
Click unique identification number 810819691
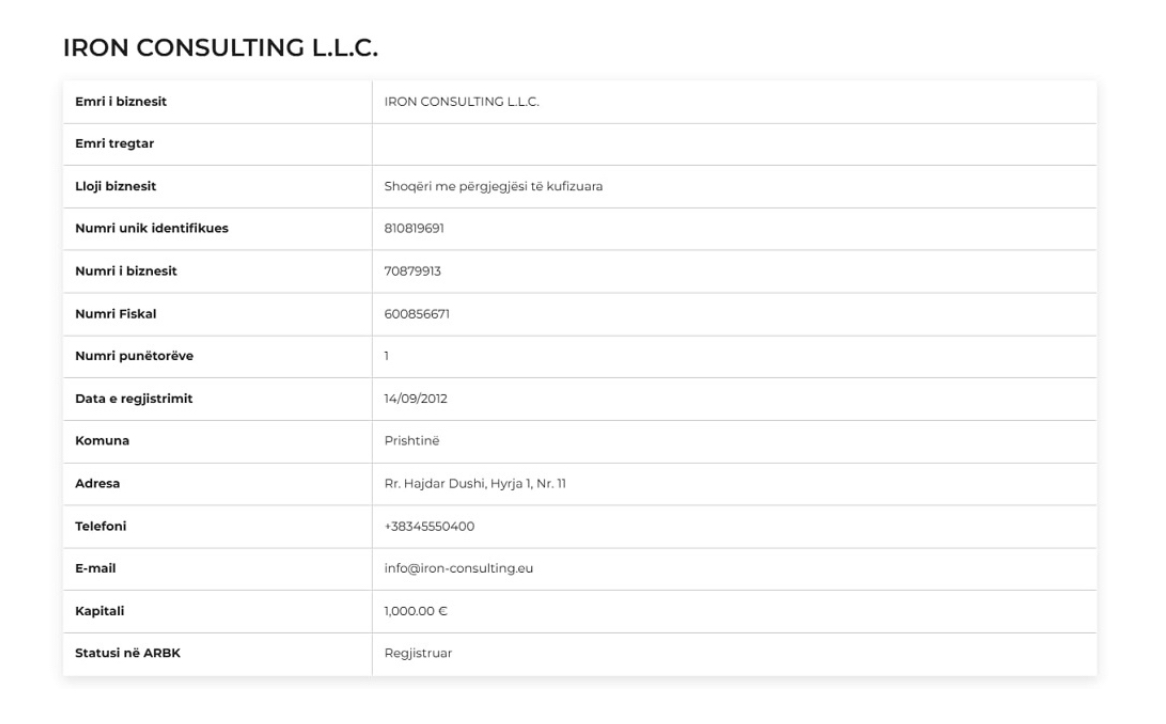click(x=413, y=229)
